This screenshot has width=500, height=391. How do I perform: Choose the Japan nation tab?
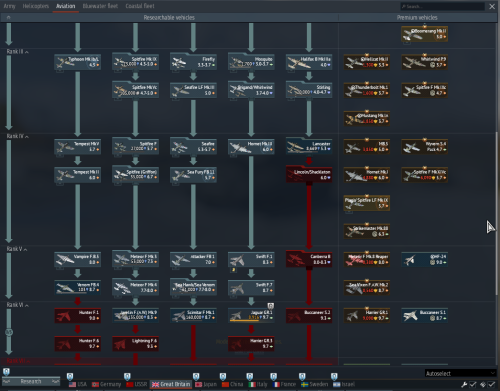[x=206, y=384]
